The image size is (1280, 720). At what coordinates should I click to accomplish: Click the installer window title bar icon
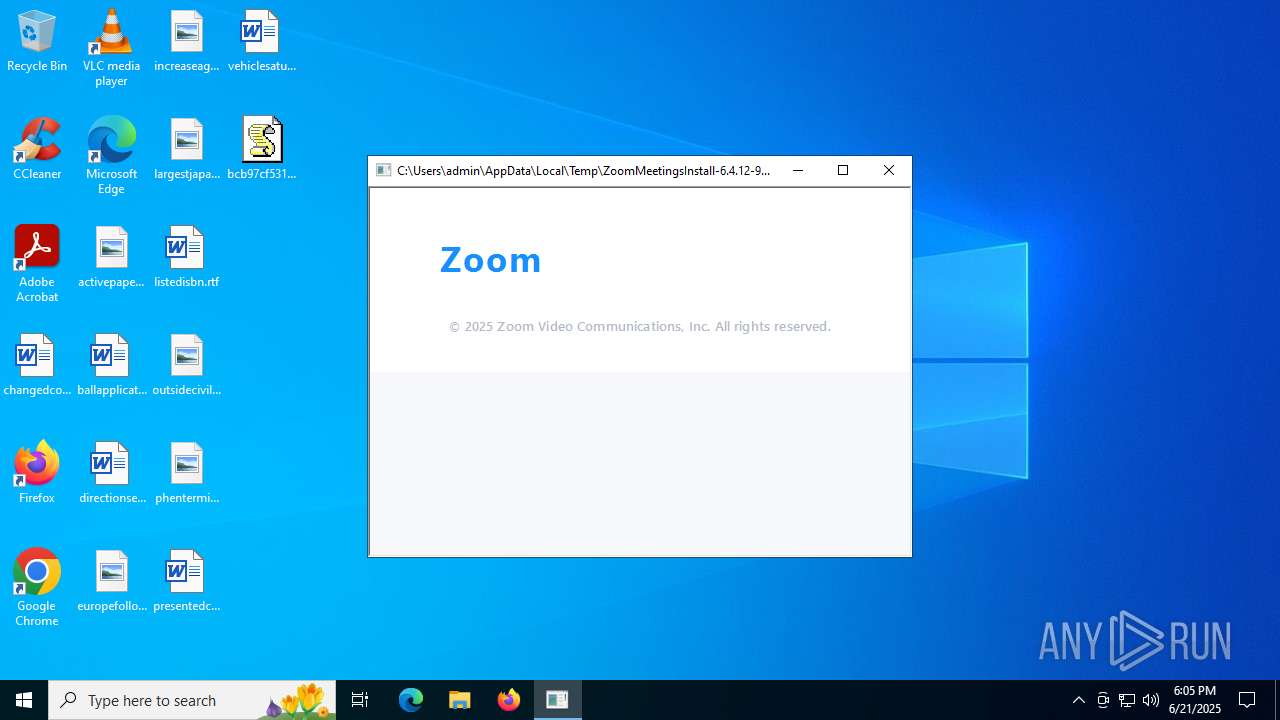coord(383,171)
